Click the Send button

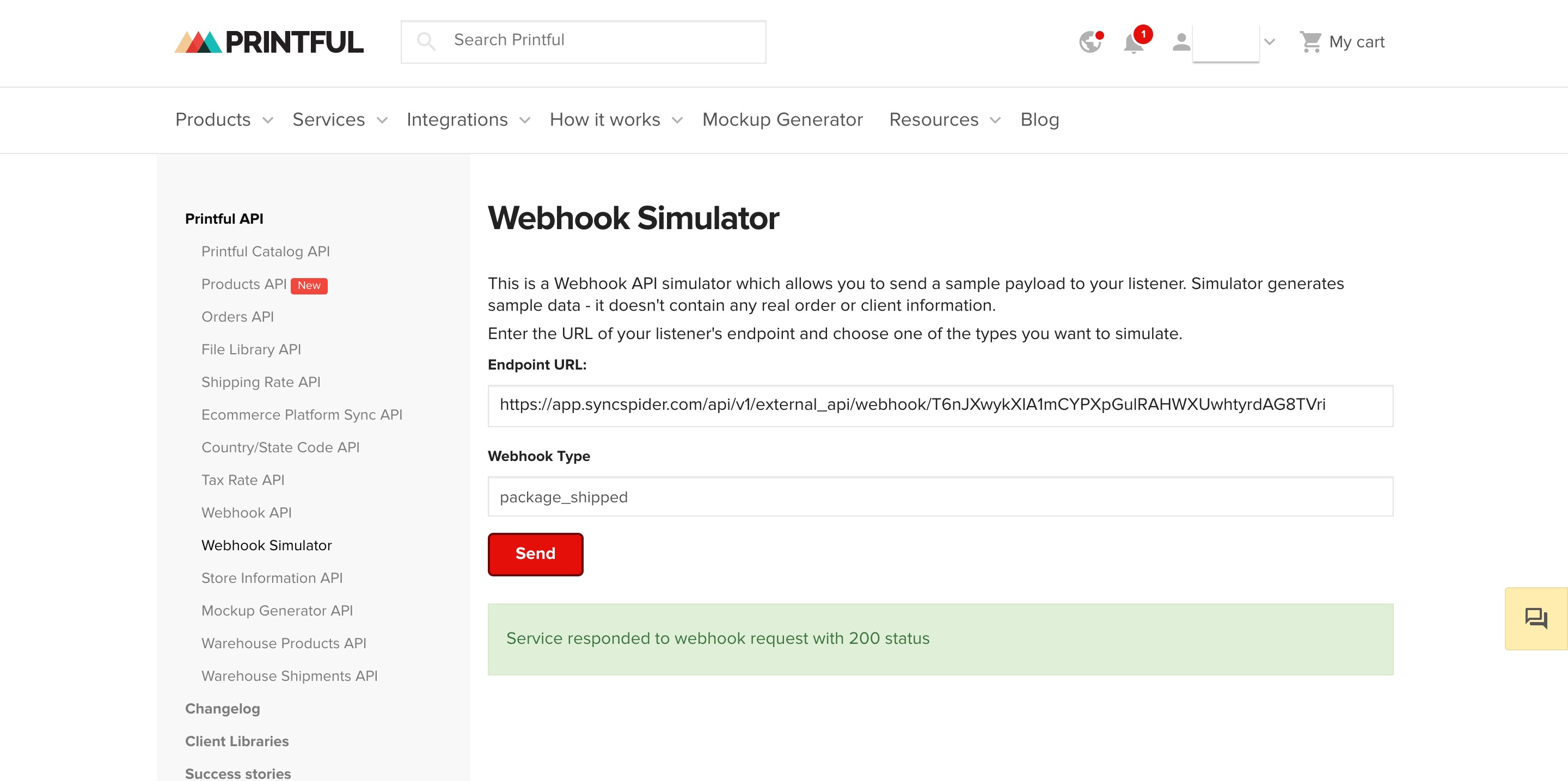(x=535, y=554)
